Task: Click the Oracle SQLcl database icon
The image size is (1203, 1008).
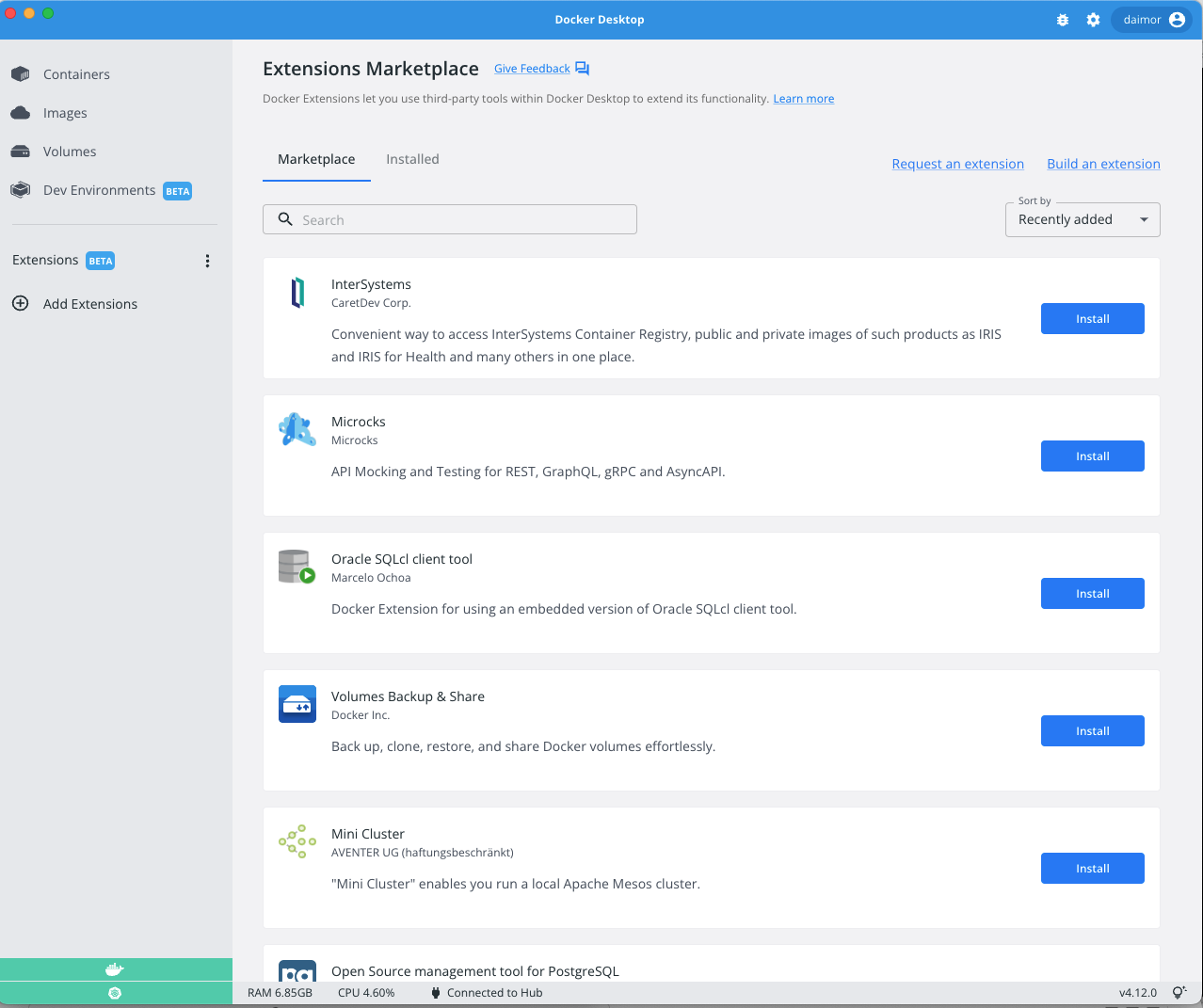Action: pyautogui.click(x=297, y=567)
